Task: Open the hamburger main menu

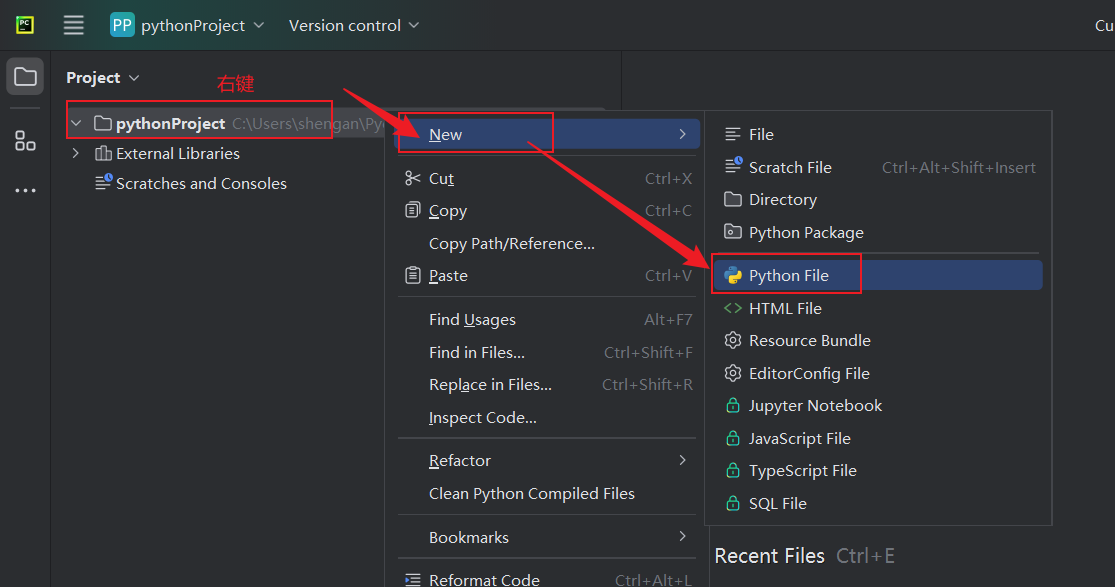Action: click(x=73, y=25)
